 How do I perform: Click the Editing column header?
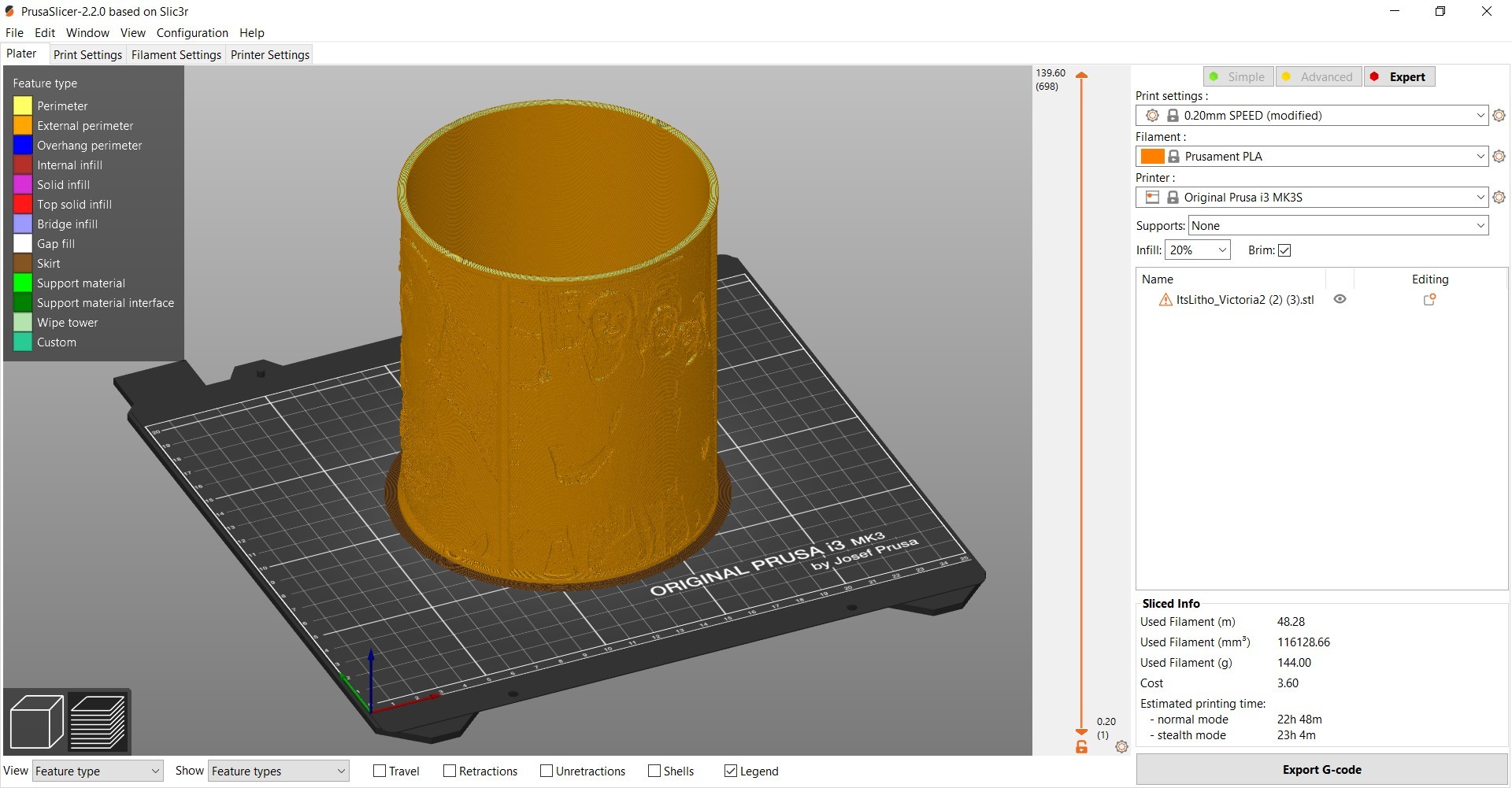(1429, 279)
